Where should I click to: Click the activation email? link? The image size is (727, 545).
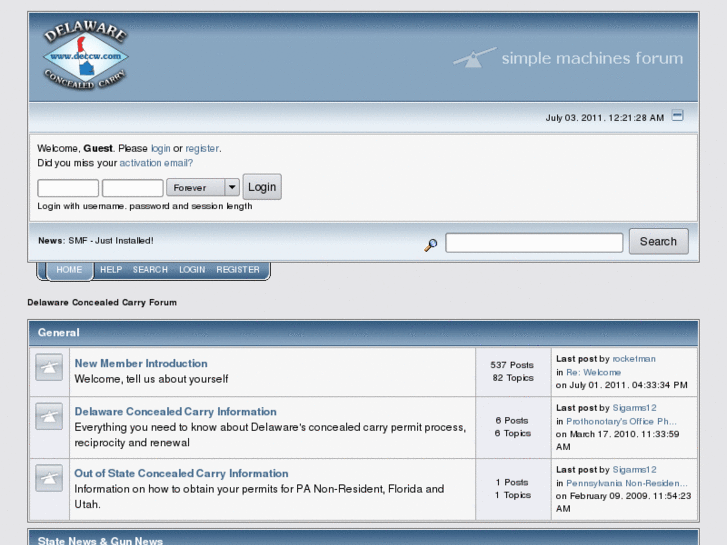tap(156, 163)
